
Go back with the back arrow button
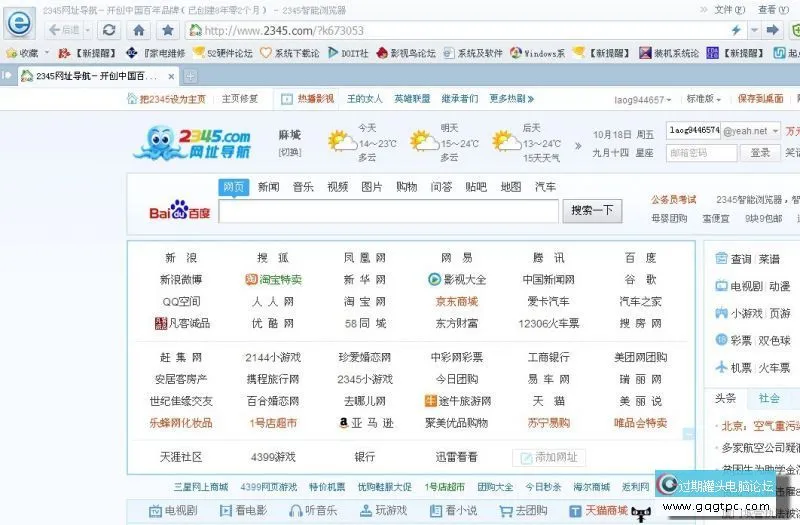[x=62, y=30]
